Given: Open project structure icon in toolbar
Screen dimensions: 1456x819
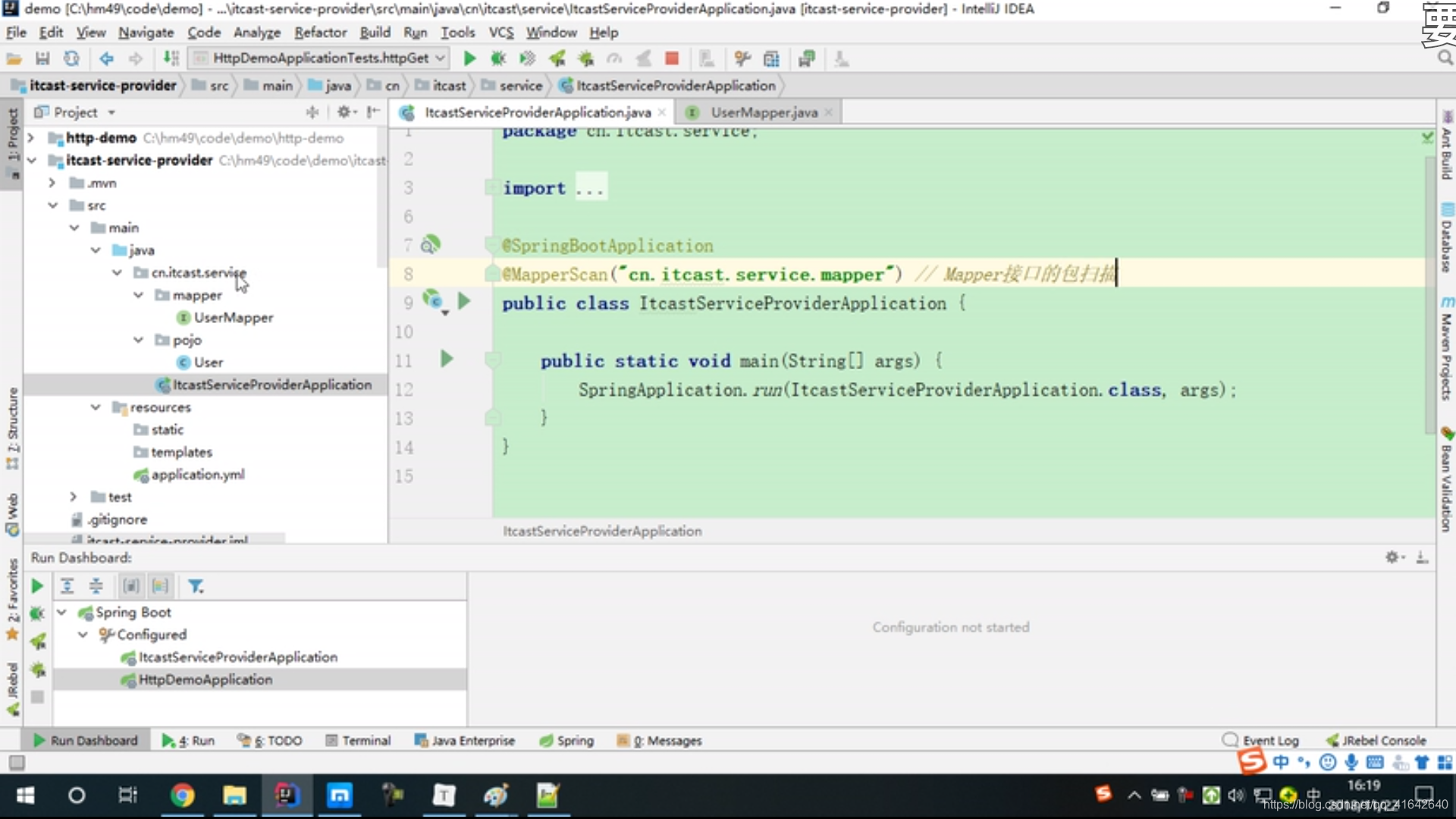Looking at the screenshot, I should click(x=771, y=58).
